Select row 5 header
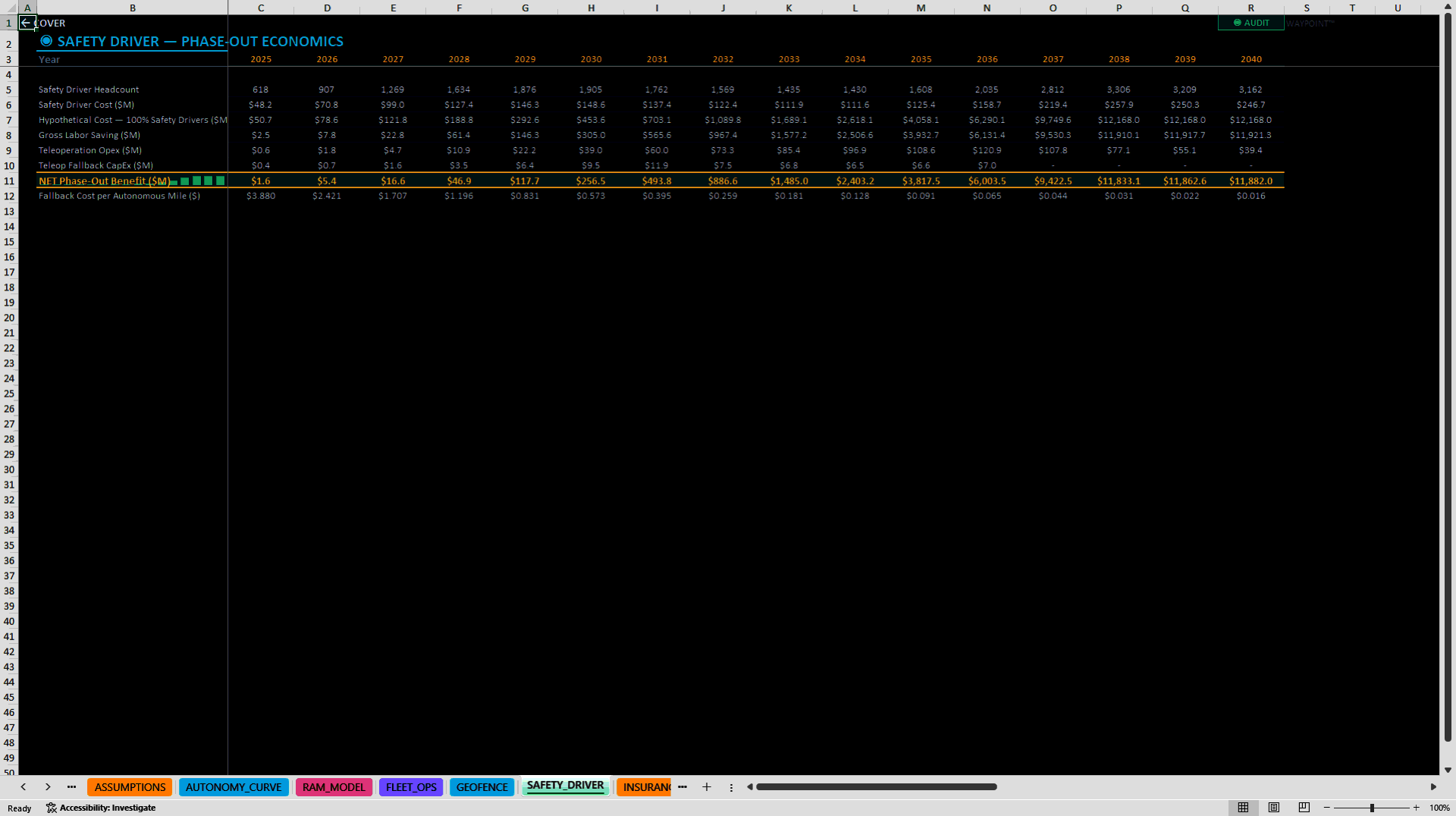This screenshot has height=816, width=1456. (x=9, y=90)
